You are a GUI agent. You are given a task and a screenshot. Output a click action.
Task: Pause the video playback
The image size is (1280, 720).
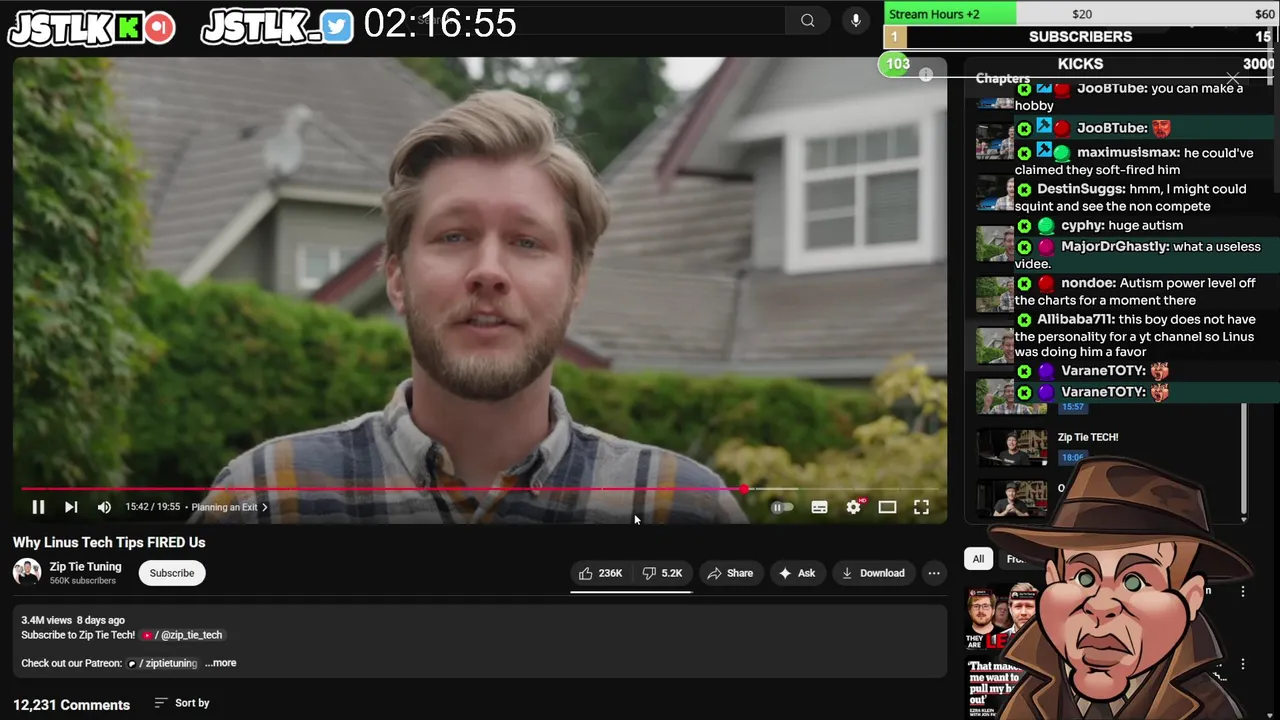pyautogui.click(x=38, y=507)
